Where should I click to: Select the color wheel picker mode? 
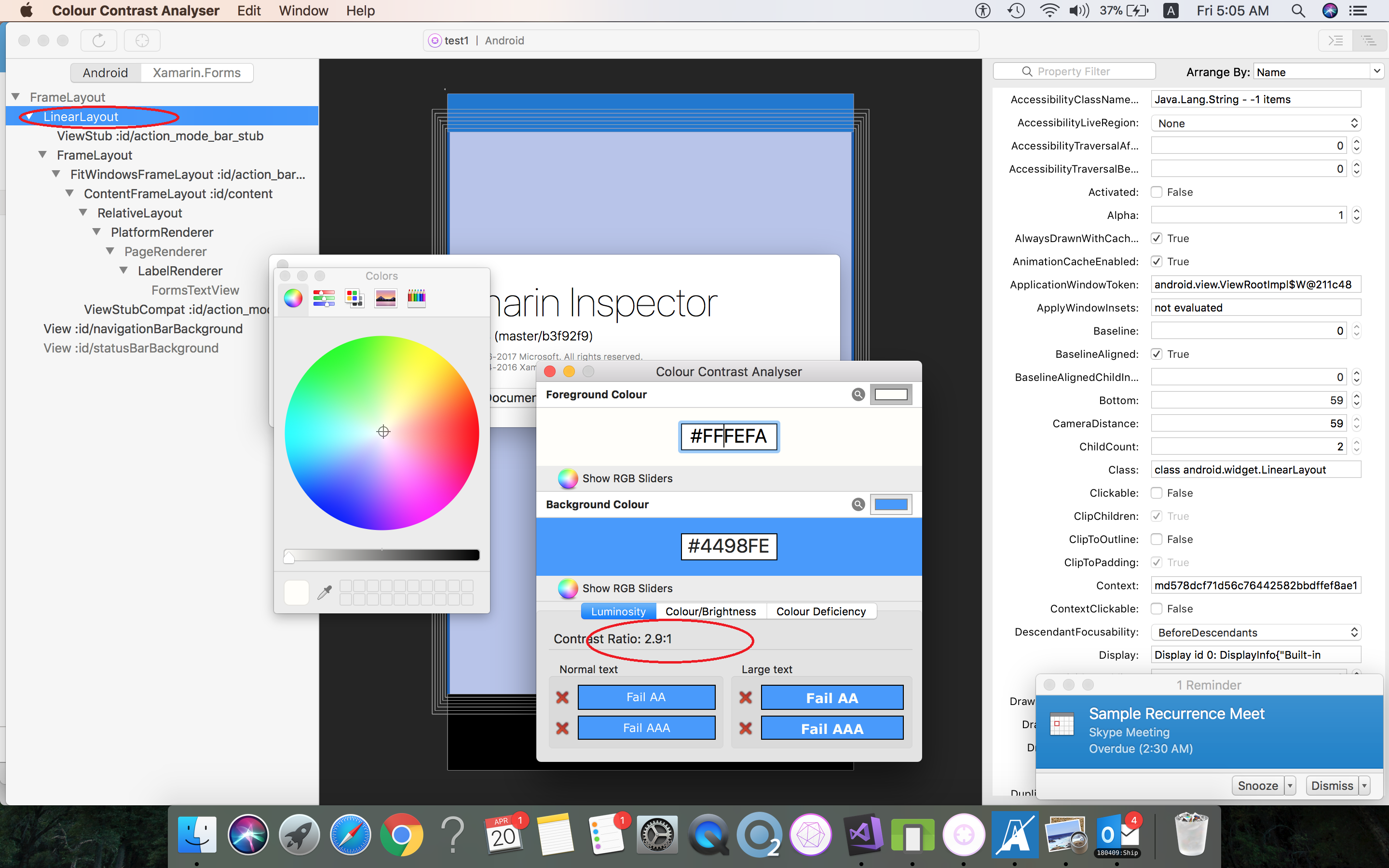click(x=293, y=298)
